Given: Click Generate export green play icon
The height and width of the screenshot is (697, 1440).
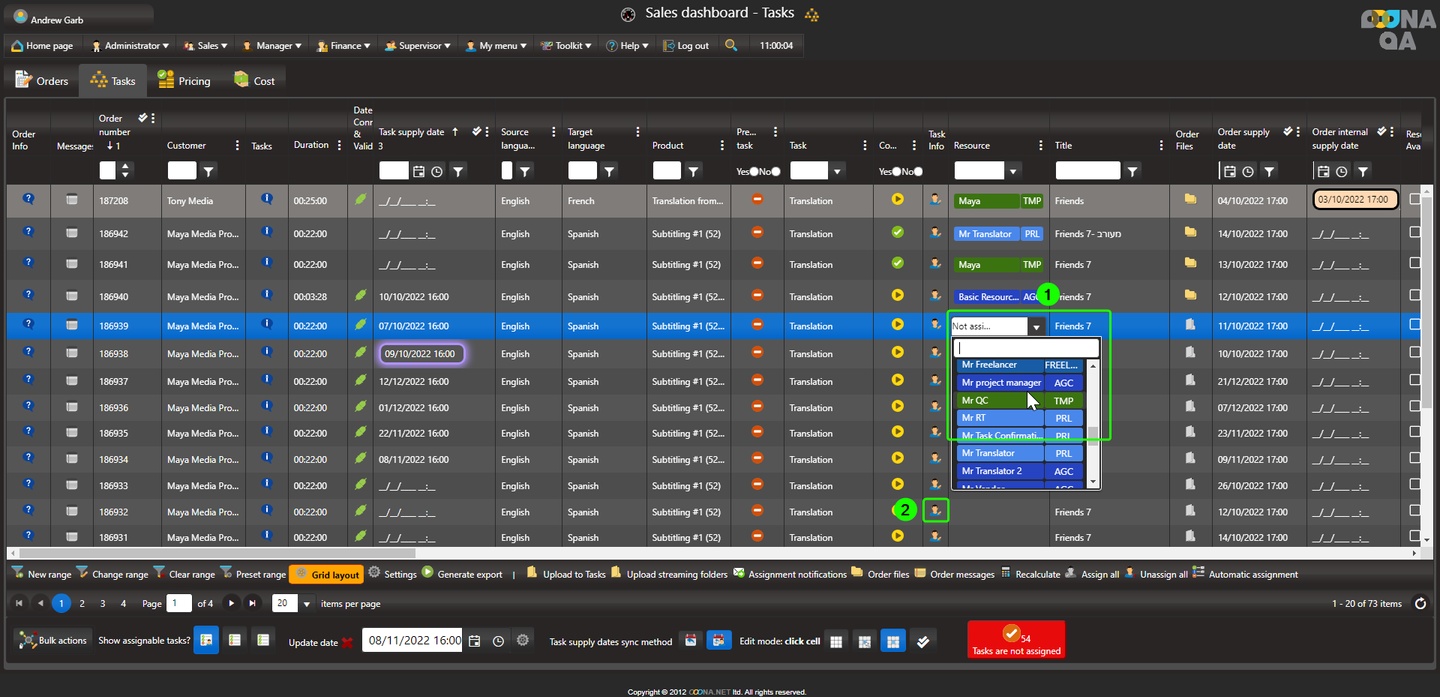Looking at the screenshot, I should 428,574.
